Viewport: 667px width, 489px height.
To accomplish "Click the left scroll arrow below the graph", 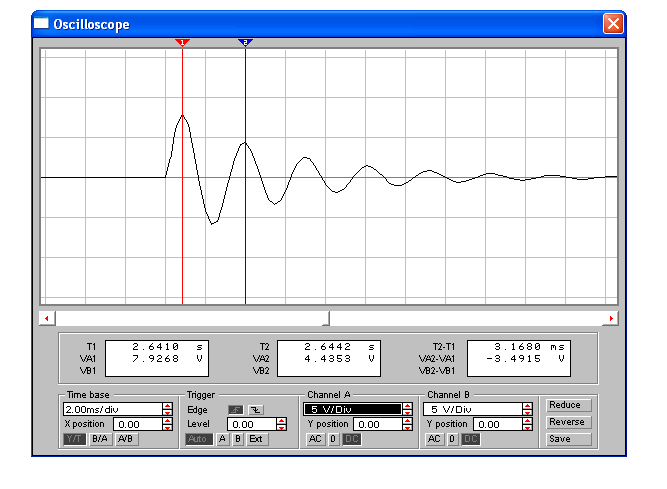I will 47,318.
